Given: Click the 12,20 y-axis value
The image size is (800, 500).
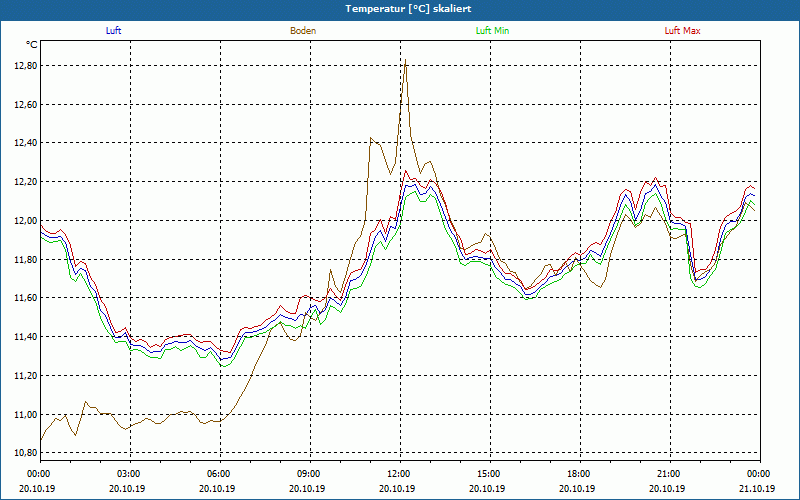Looking at the screenshot, I should tap(26, 182).
